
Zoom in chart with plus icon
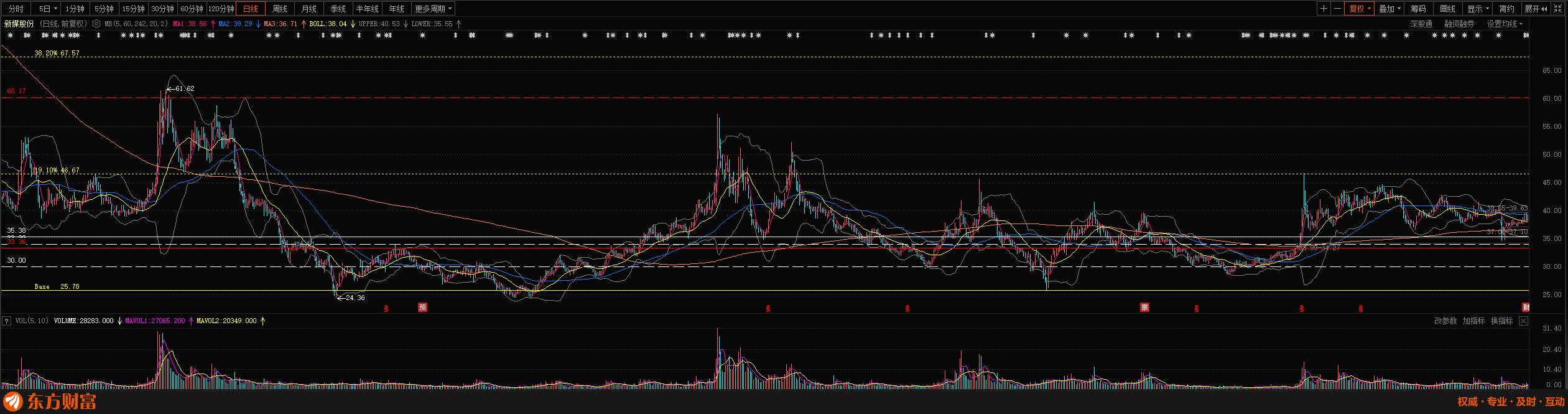[1324, 9]
